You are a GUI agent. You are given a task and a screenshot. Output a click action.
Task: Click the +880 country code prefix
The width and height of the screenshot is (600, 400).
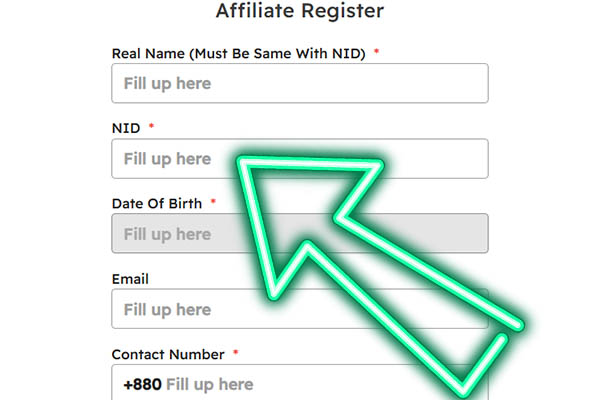141,384
